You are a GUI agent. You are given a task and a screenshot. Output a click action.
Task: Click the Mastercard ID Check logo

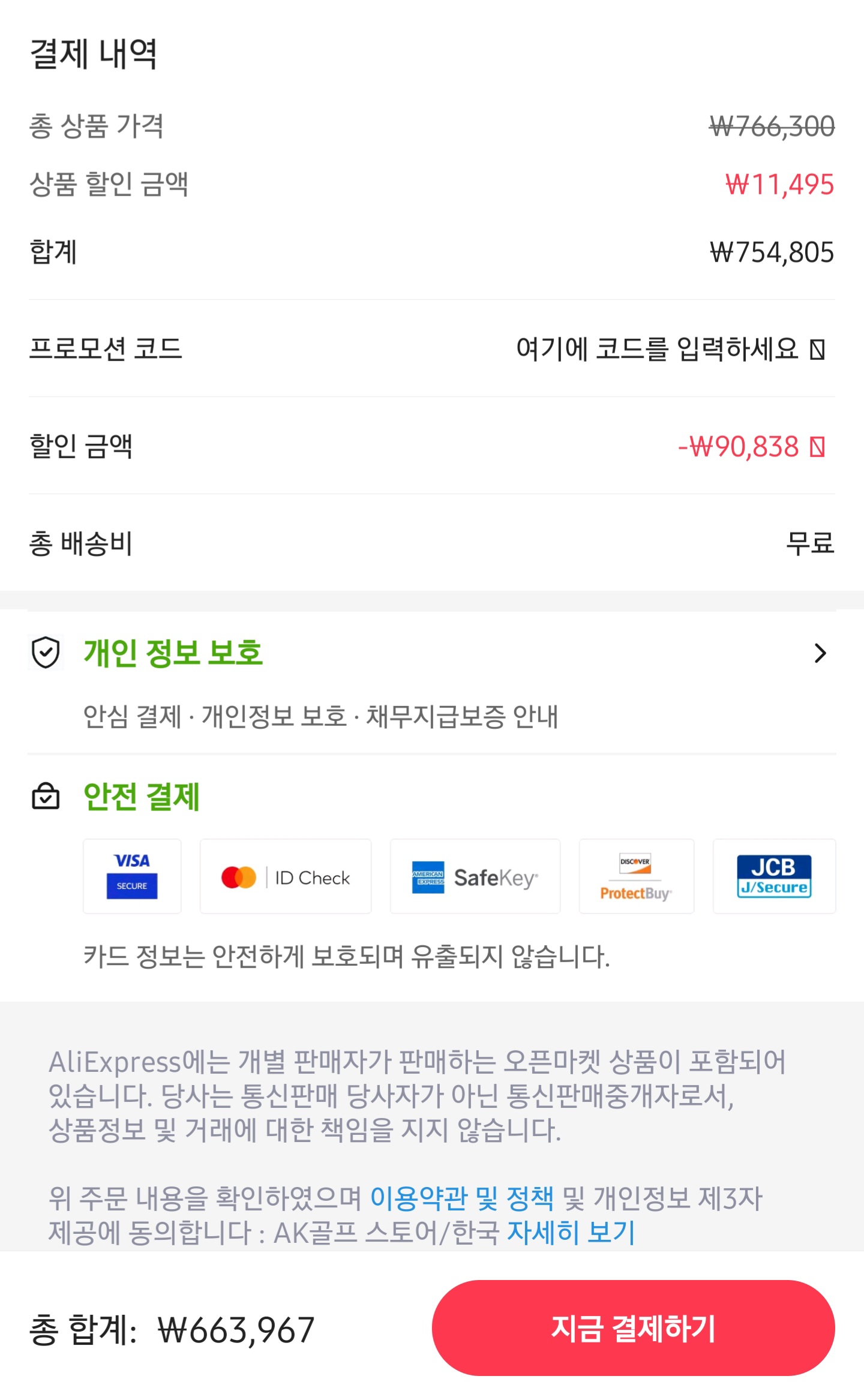[x=286, y=876]
